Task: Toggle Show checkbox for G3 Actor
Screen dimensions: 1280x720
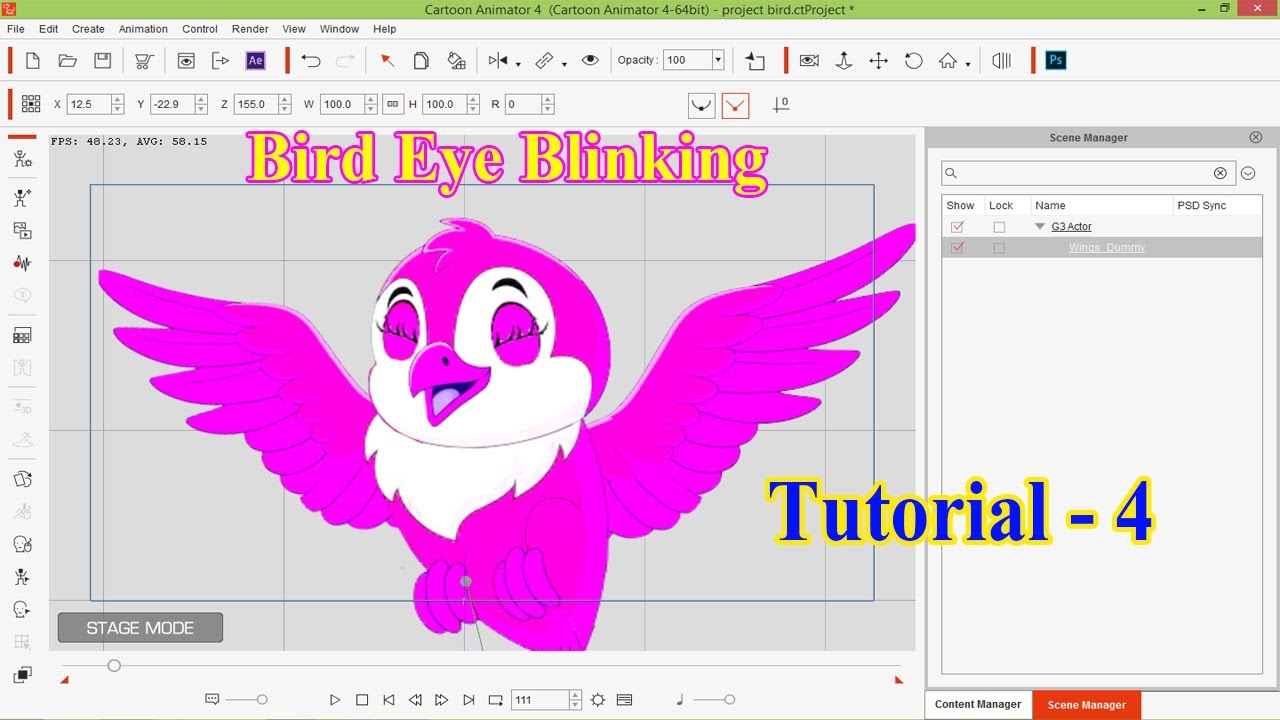Action: [x=958, y=227]
